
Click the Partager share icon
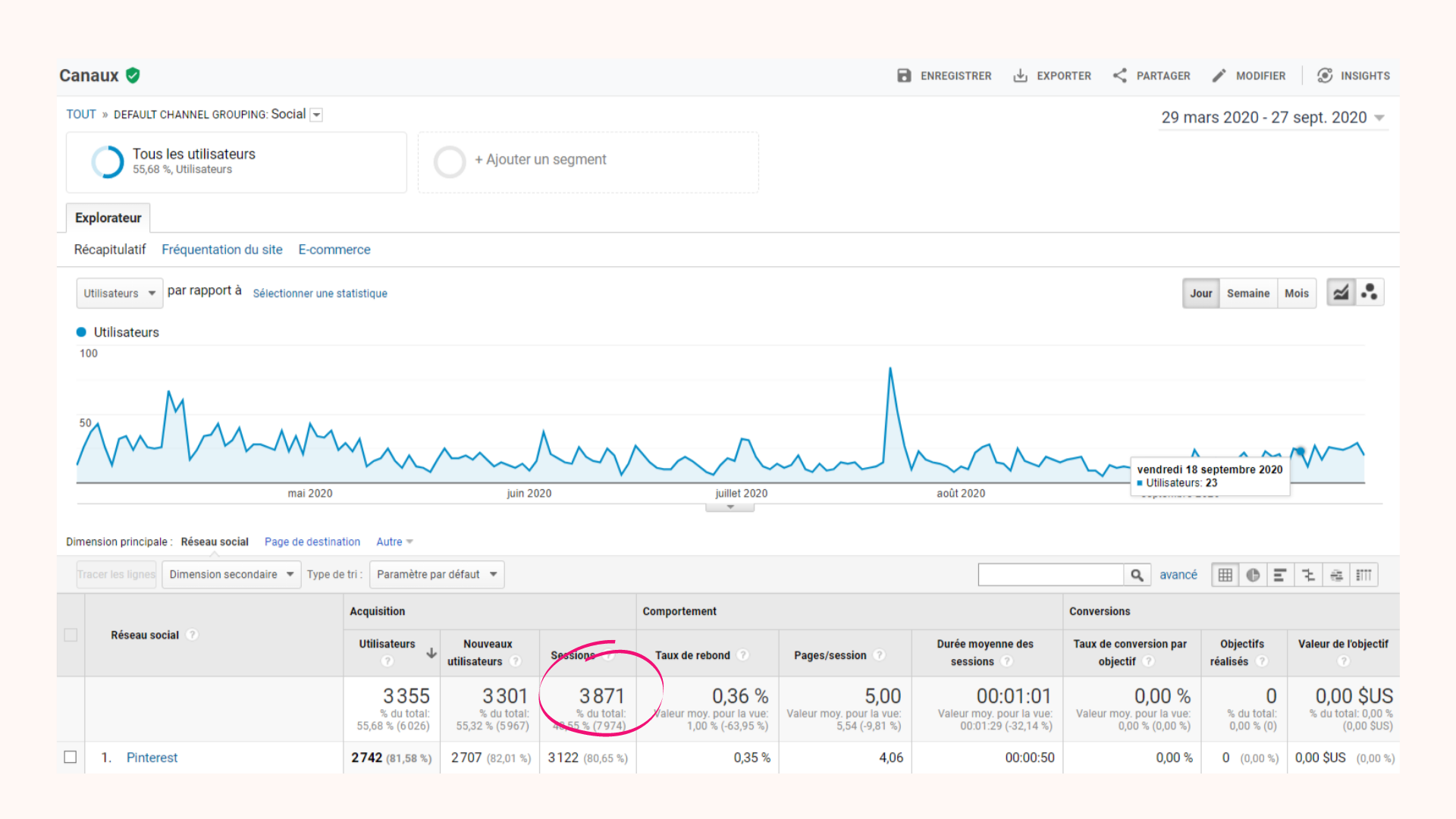point(1120,76)
